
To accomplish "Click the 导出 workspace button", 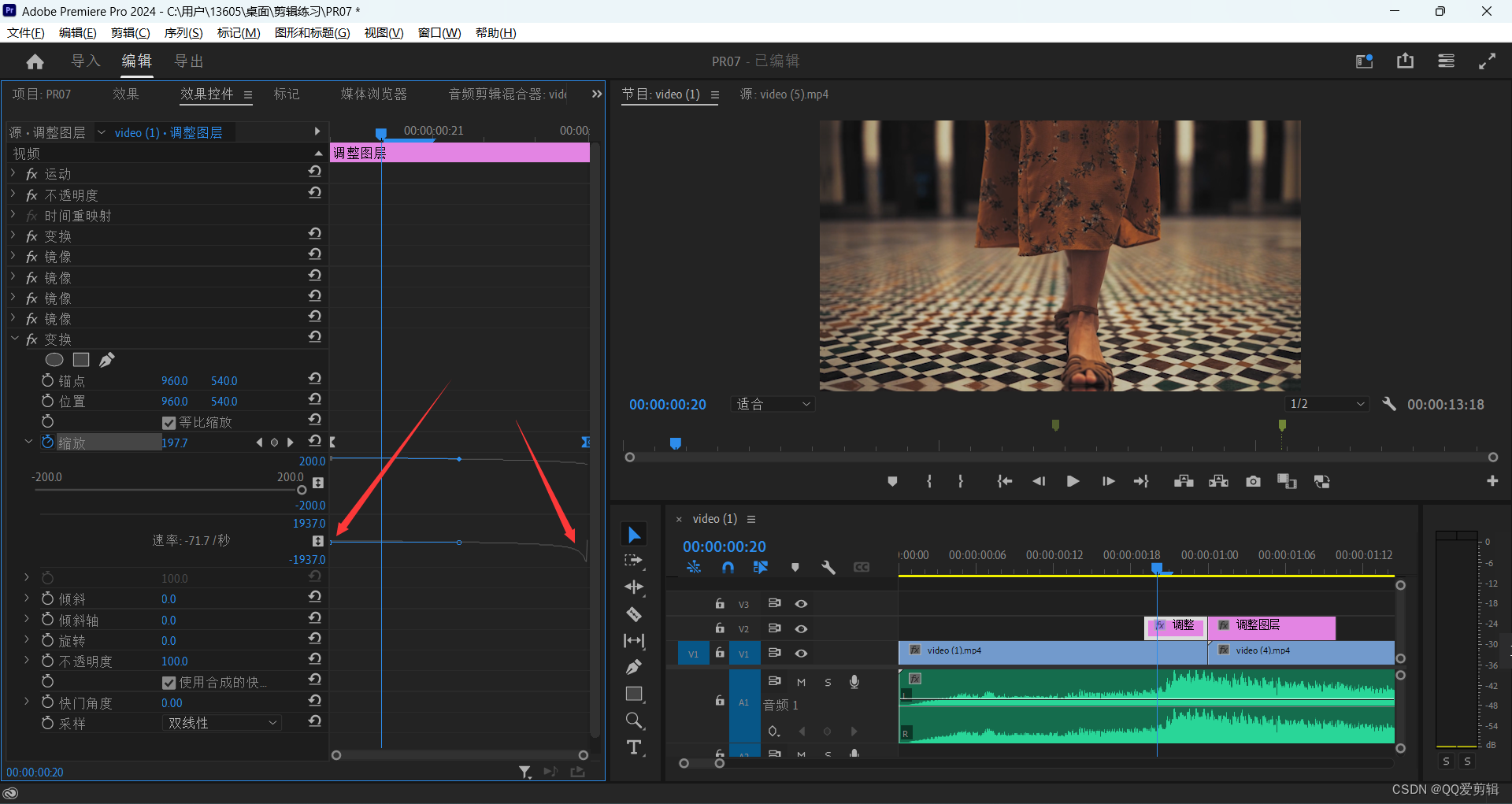I will 189,61.
